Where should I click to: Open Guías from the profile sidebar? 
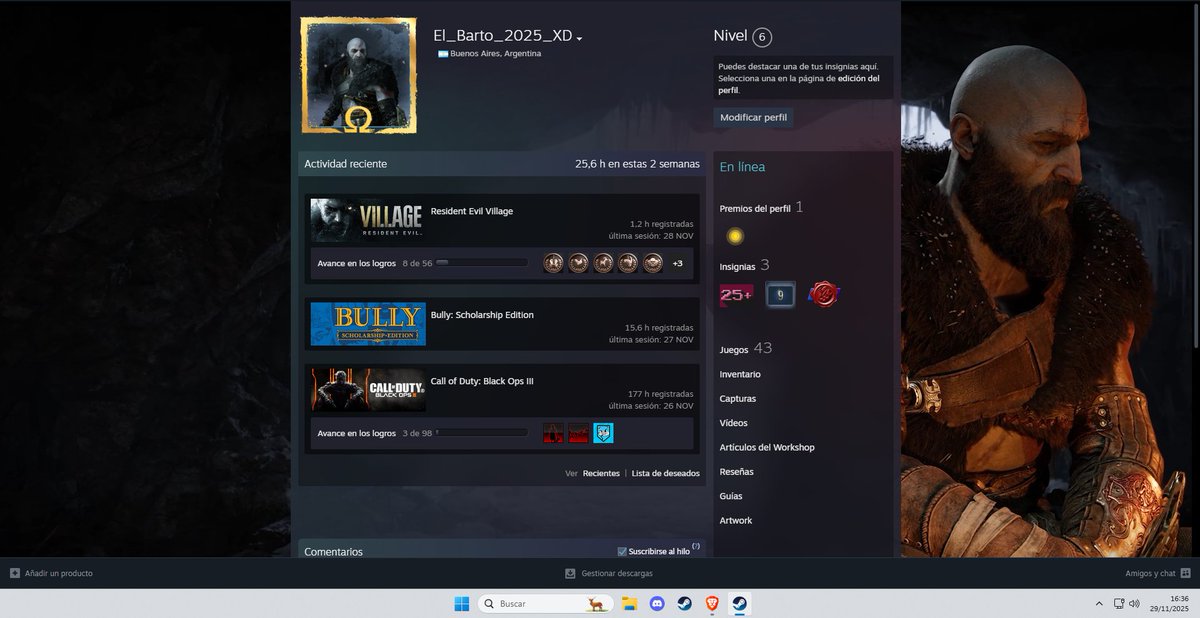click(x=731, y=496)
